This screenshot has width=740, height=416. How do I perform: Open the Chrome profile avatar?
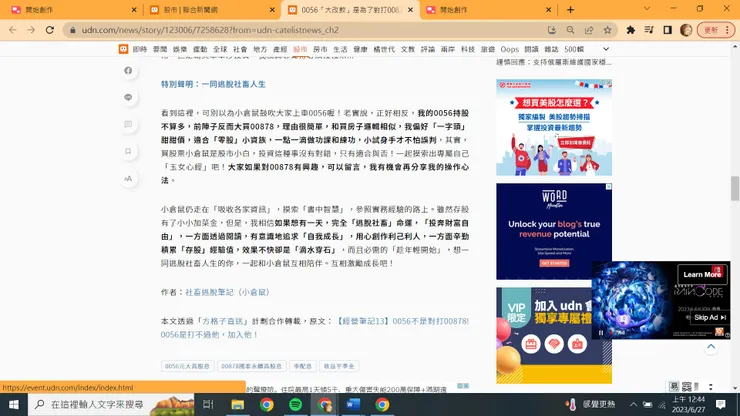click(686, 30)
